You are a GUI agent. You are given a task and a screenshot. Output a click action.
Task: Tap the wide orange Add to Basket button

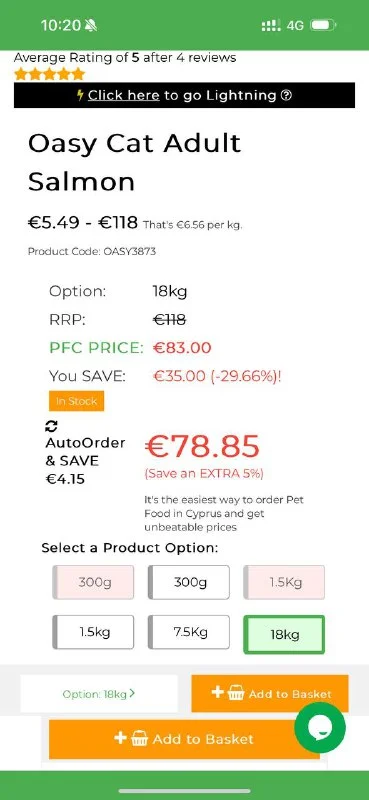(184, 739)
